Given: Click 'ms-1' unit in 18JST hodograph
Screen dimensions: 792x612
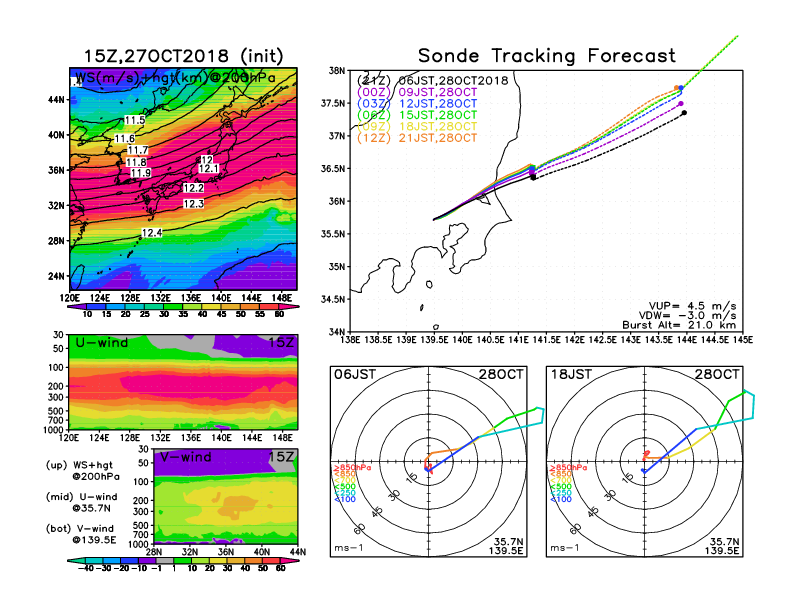Looking at the screenshot, I should pos(565,548).
